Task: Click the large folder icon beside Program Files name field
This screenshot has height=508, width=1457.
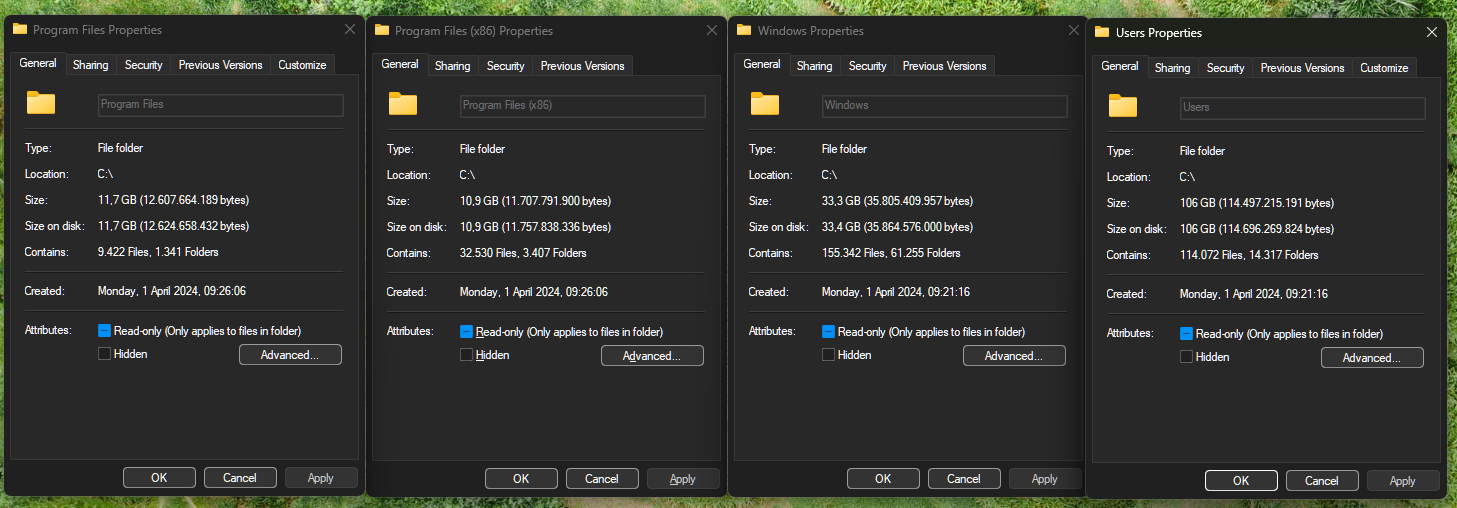Action: pyautogui.click(x=41, y=103)
